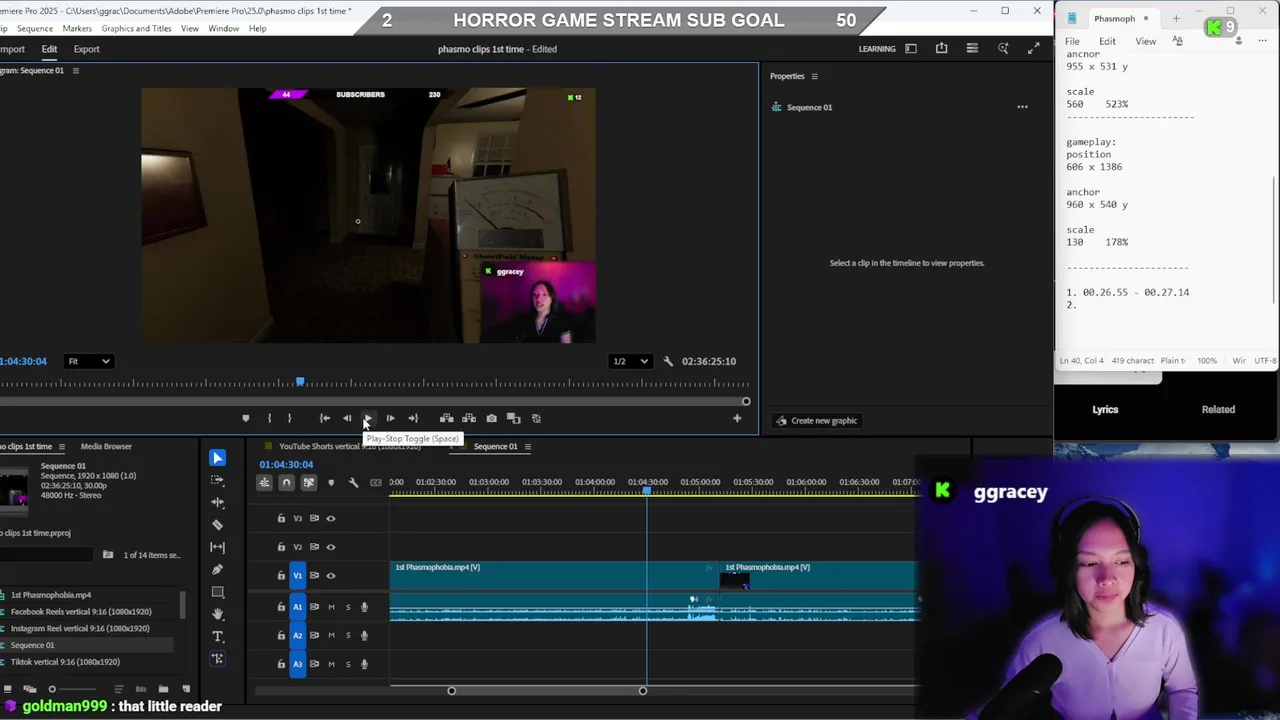Viewport: 1280px width, 720px height.
Task: Click Export Frame camera icon
Action: pyautogui.click(x=491, y=418)
